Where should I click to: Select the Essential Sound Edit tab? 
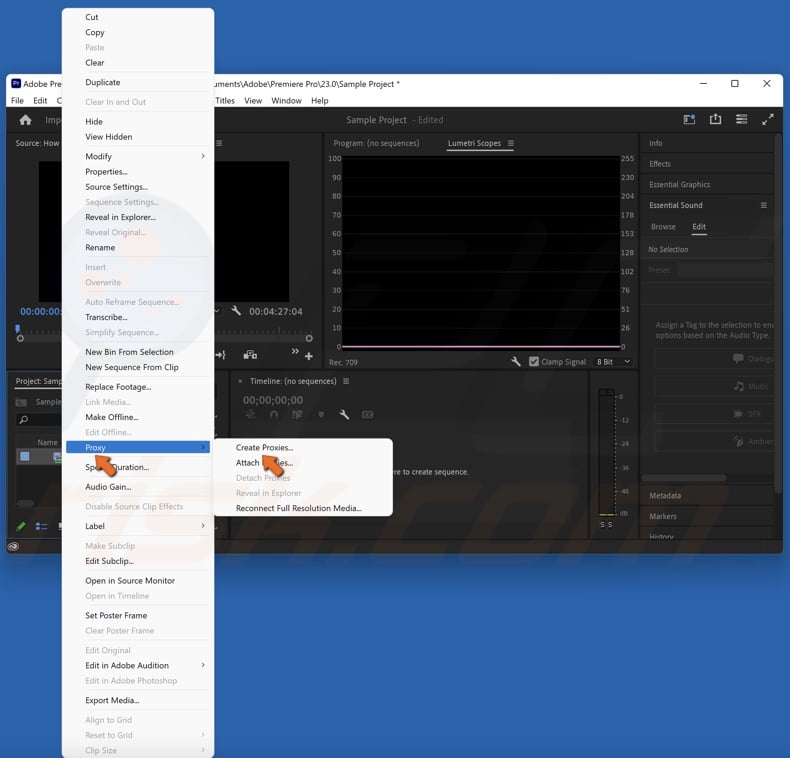699,227
